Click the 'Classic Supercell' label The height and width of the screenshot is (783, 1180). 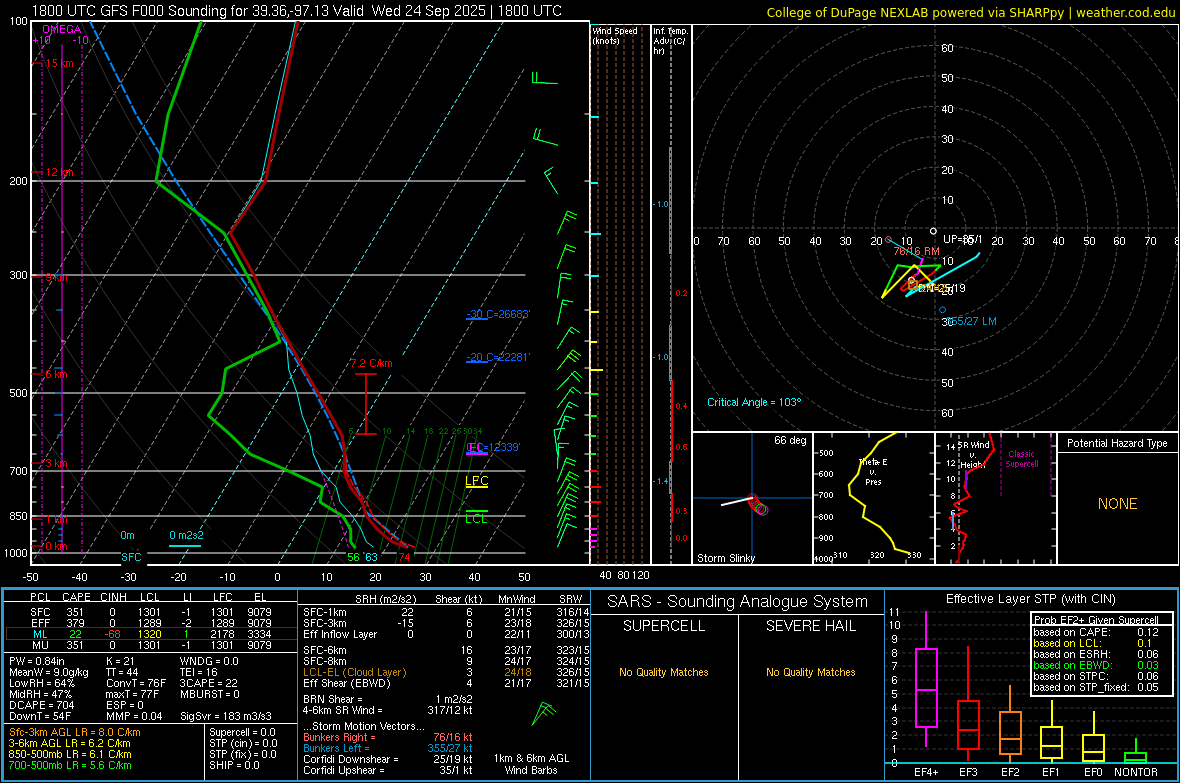pyautogui.click(x=1021, y=459)
